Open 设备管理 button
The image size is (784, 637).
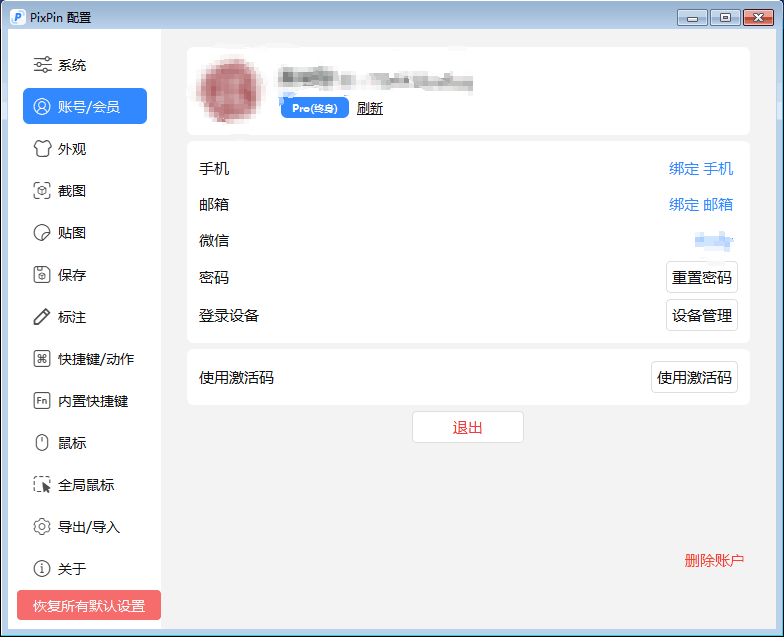[702, 315]
